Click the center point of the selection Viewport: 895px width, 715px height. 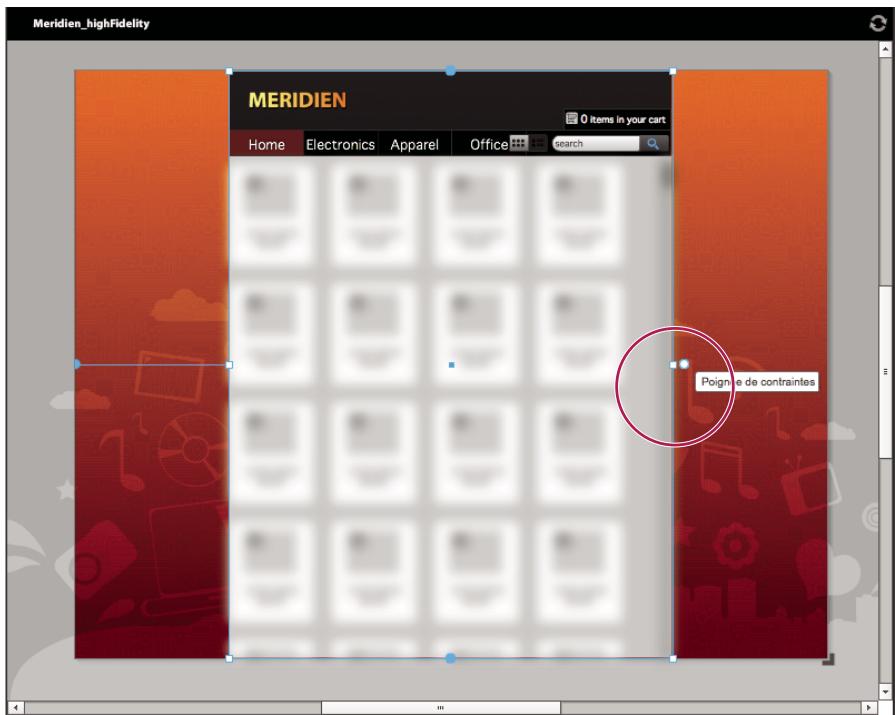click(x=451, y=365)
